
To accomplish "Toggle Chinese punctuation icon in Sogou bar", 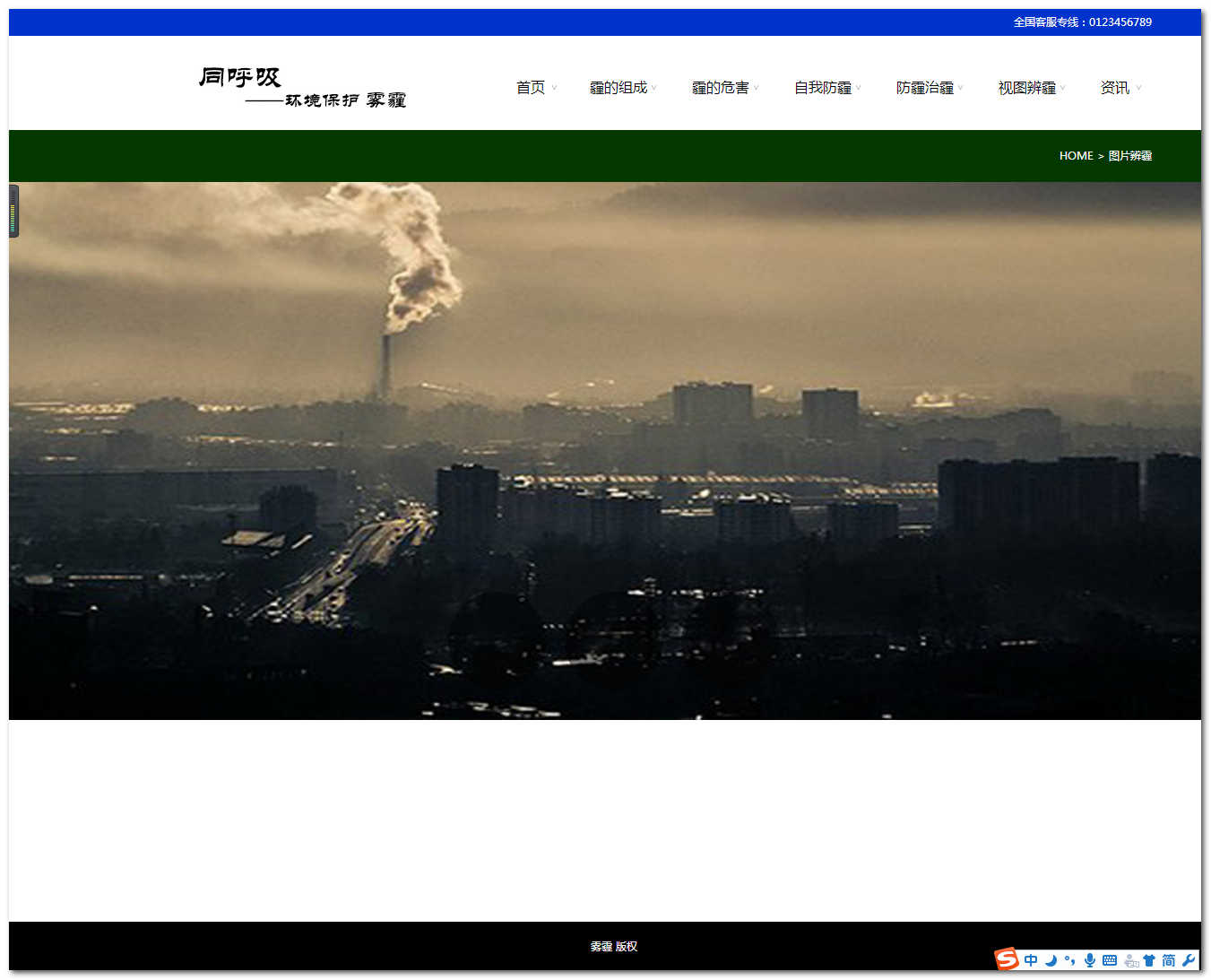I will pyautogui.click(x=1069, y=960).
